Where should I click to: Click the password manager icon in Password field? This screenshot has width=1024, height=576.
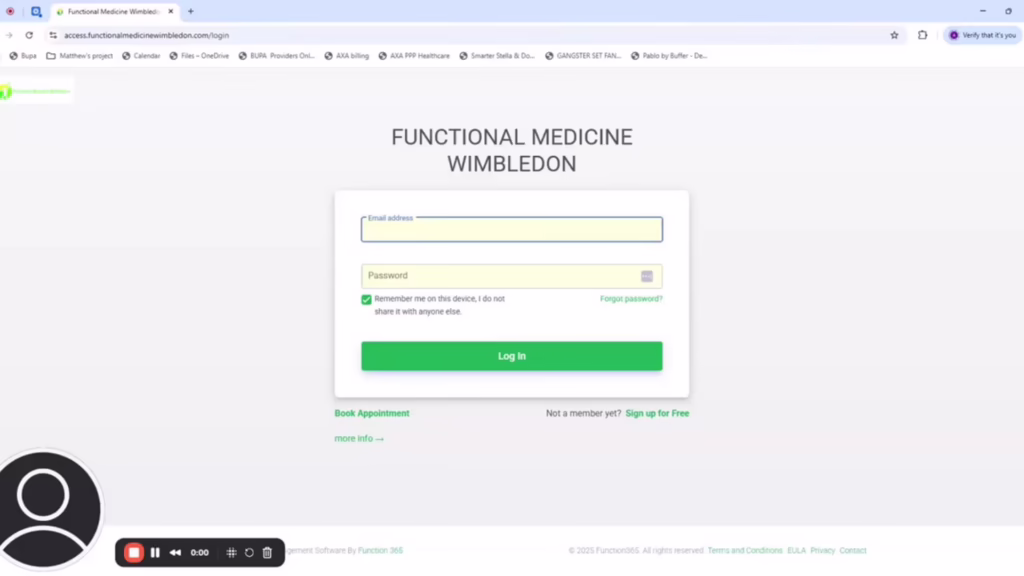coord(647,276)
